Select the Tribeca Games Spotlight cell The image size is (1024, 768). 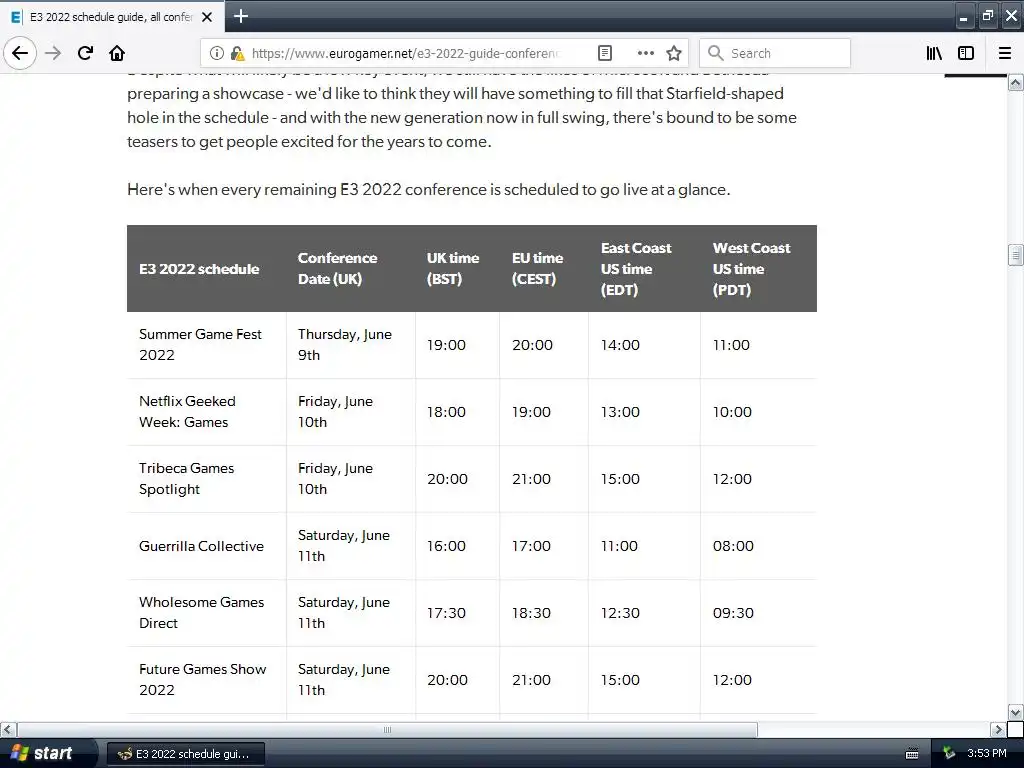pos(206,479)
